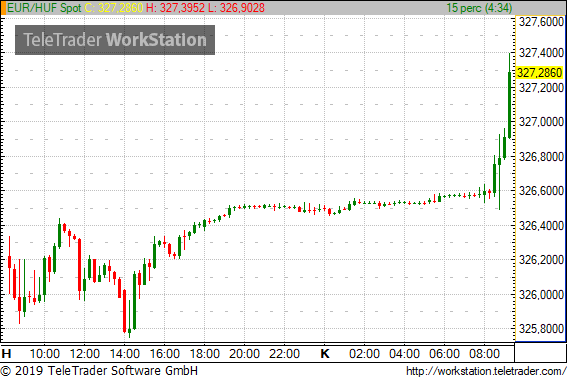
Task: Click the 15 perc (4:34) interval label
Action: click(479, 8)
